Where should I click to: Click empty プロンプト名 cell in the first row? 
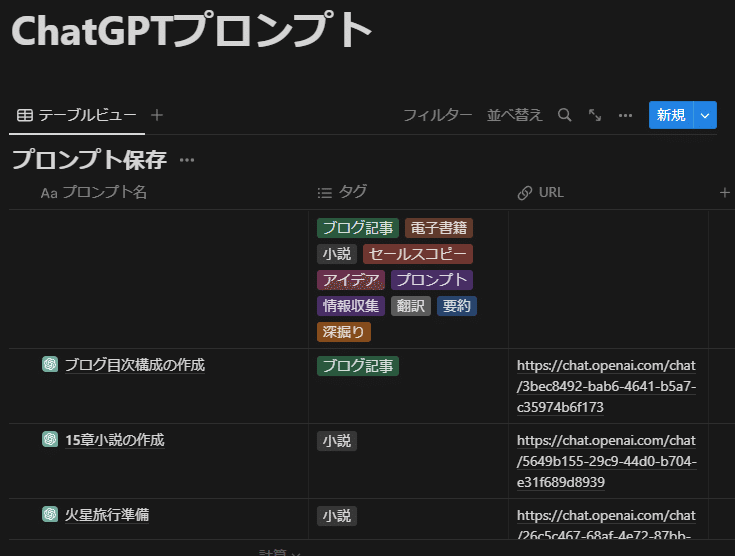tap(158, 279)
